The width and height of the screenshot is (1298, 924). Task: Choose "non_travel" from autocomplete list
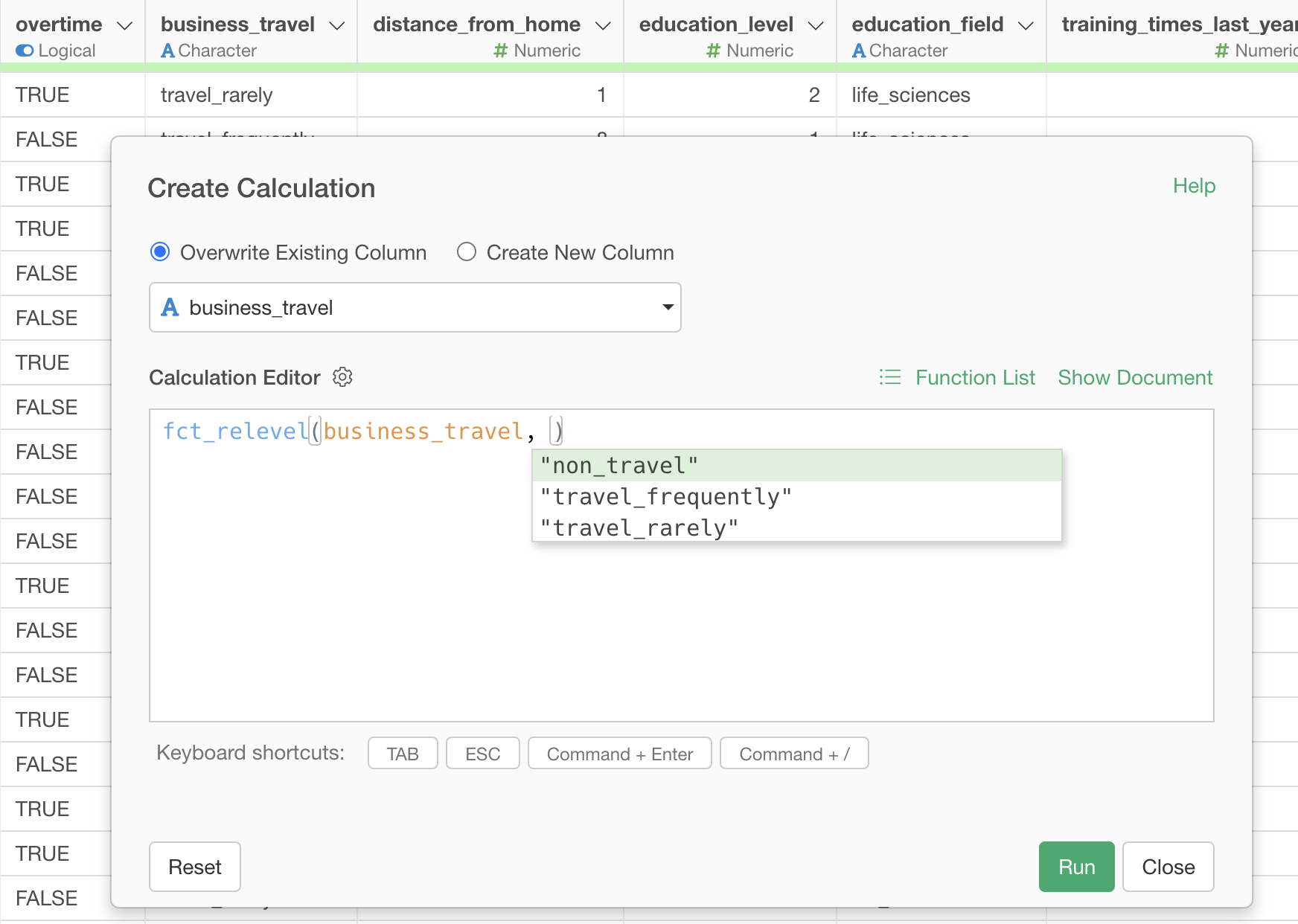pyautogui.click(x=619, y=466)
